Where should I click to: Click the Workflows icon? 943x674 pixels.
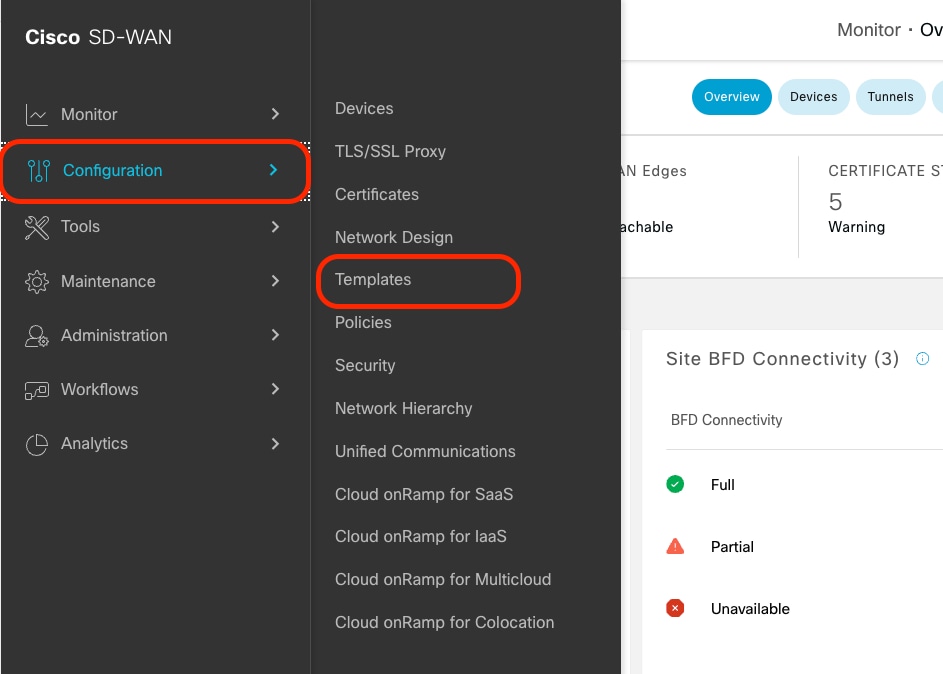pyautogui.click(x=37, y=390)
